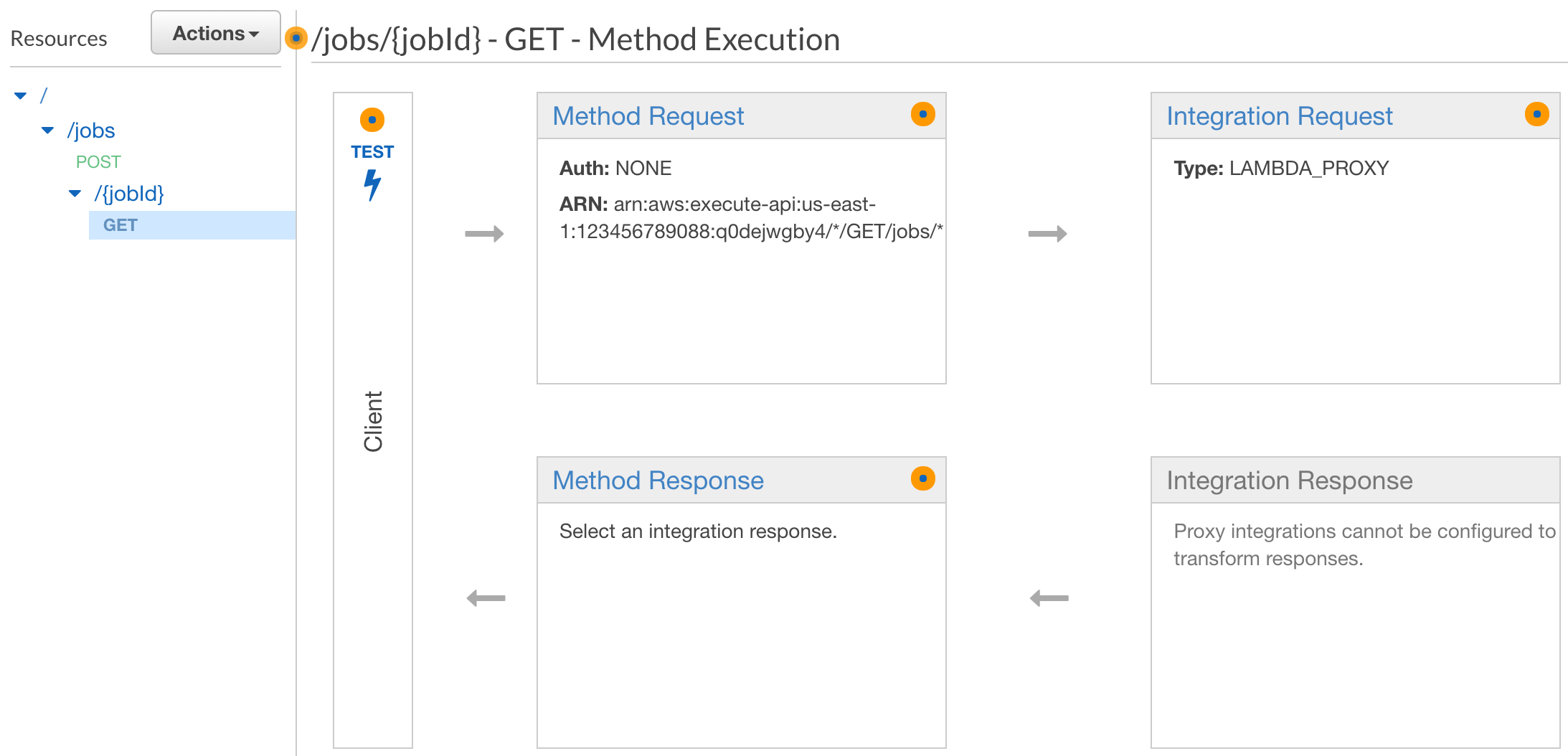Viewport: 1568px width, 756px height.
Task: Open the Method Request settings link
Action: pos(648,116)
